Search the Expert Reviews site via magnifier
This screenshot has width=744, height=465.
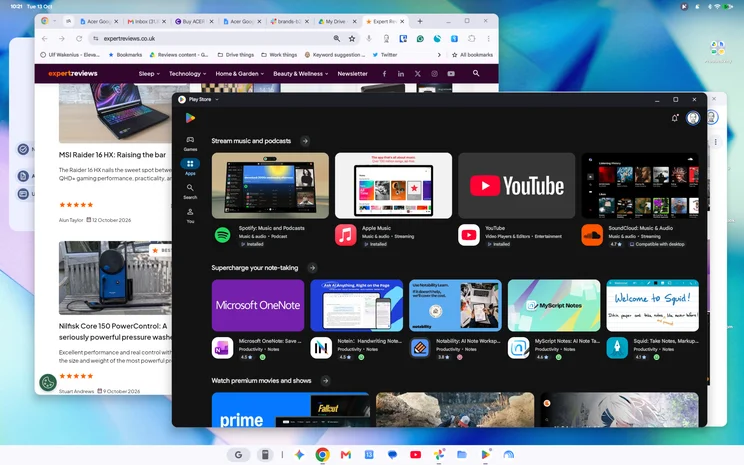point(476,73)
